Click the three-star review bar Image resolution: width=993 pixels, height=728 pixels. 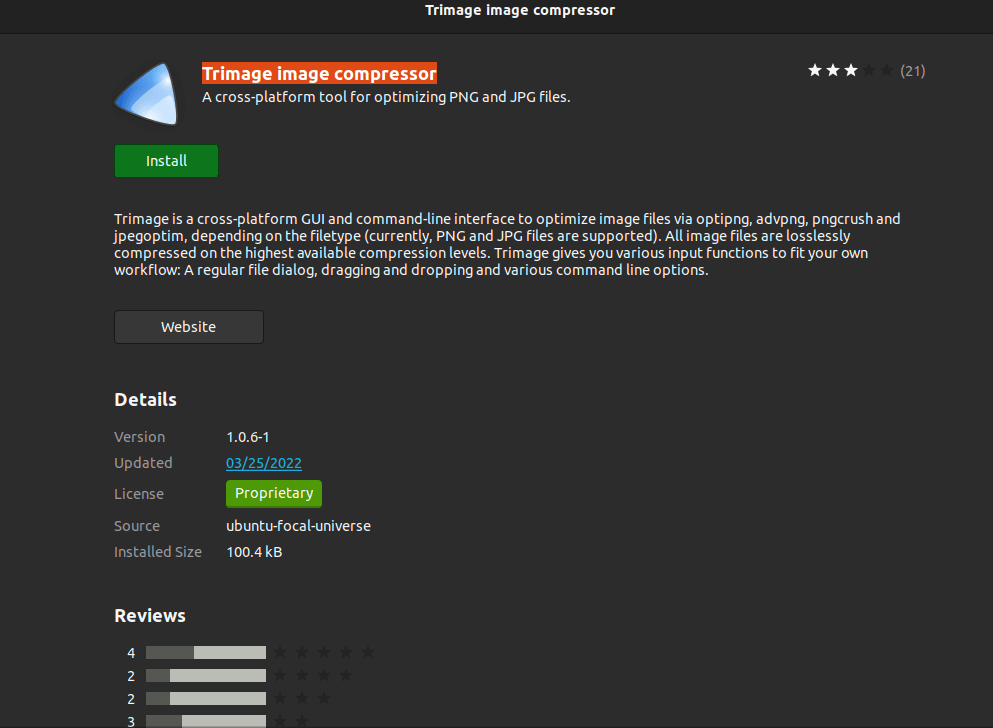(206, 698)
